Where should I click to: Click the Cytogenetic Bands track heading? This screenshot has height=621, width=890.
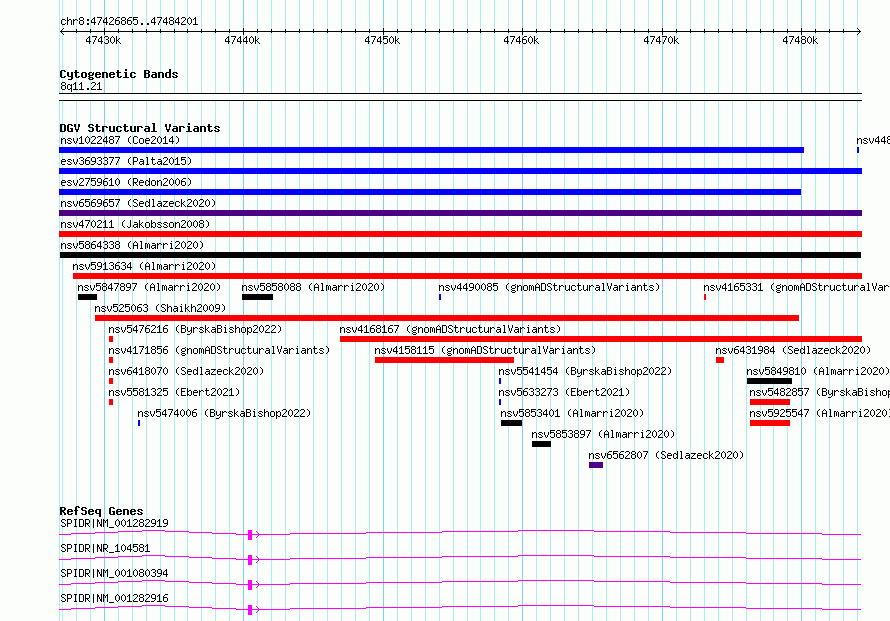click(119, 74)
